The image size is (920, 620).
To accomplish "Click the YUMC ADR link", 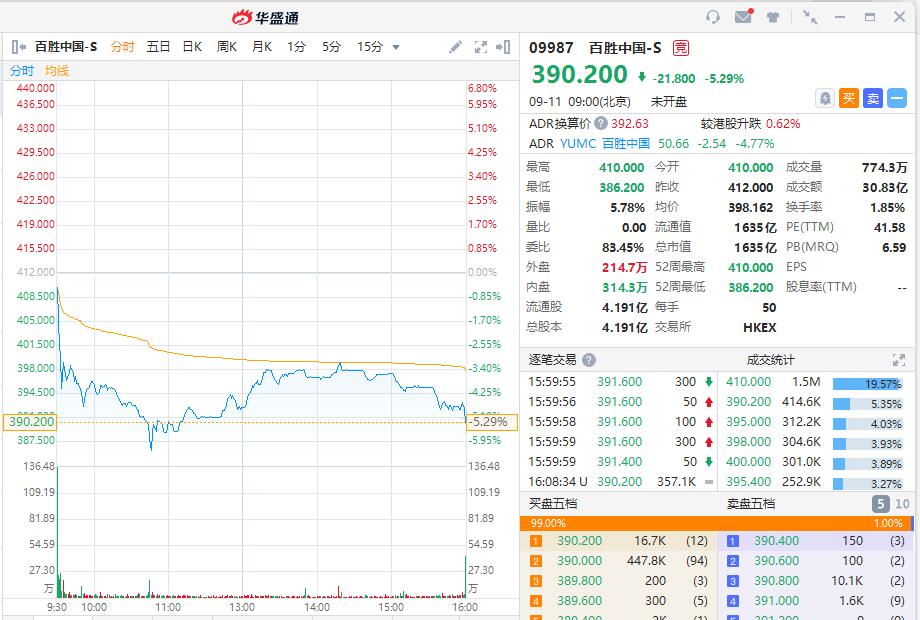I will (x=578, y=144).
